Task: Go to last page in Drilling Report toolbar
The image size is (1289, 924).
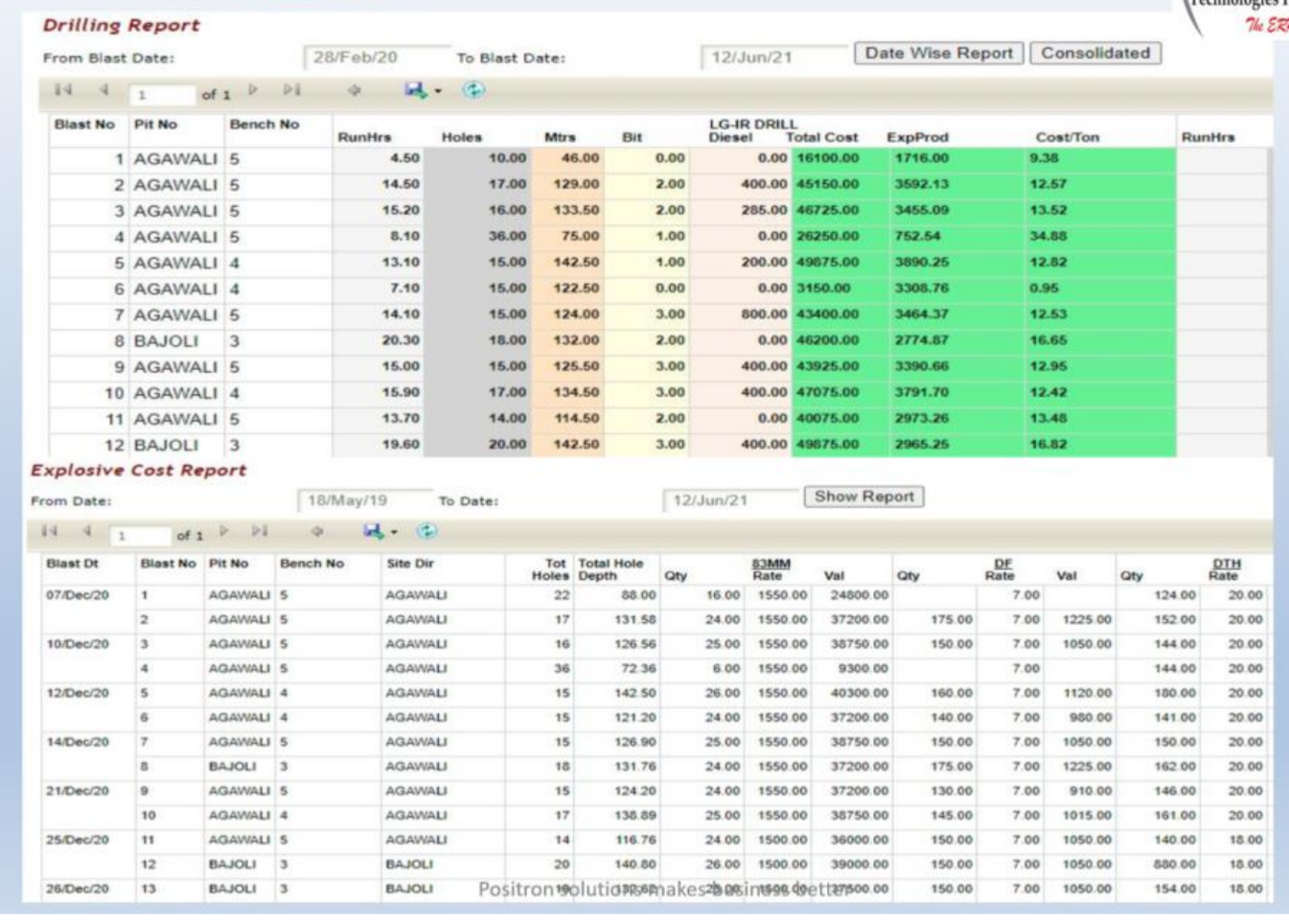Action: coord(290,88)
